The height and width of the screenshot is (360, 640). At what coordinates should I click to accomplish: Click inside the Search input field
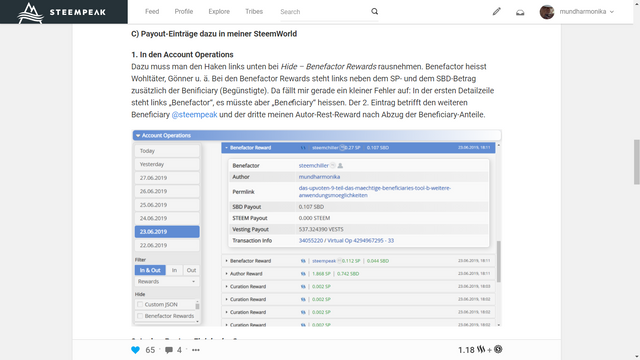(x=324, y=12)
